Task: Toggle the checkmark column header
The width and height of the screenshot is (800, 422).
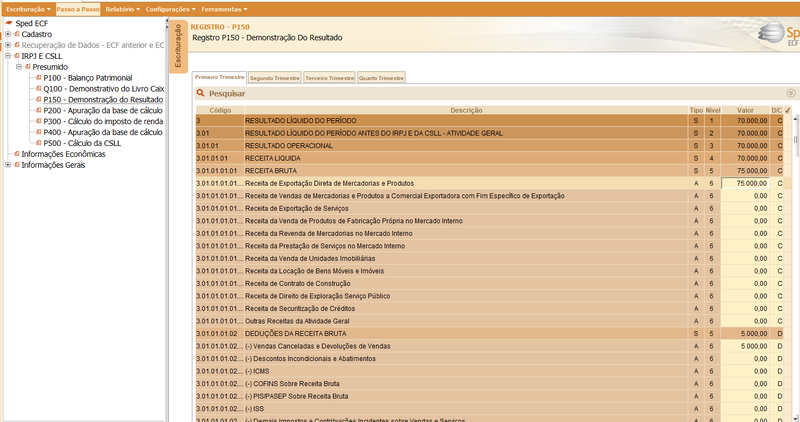Action: click(x=788, y=110)
